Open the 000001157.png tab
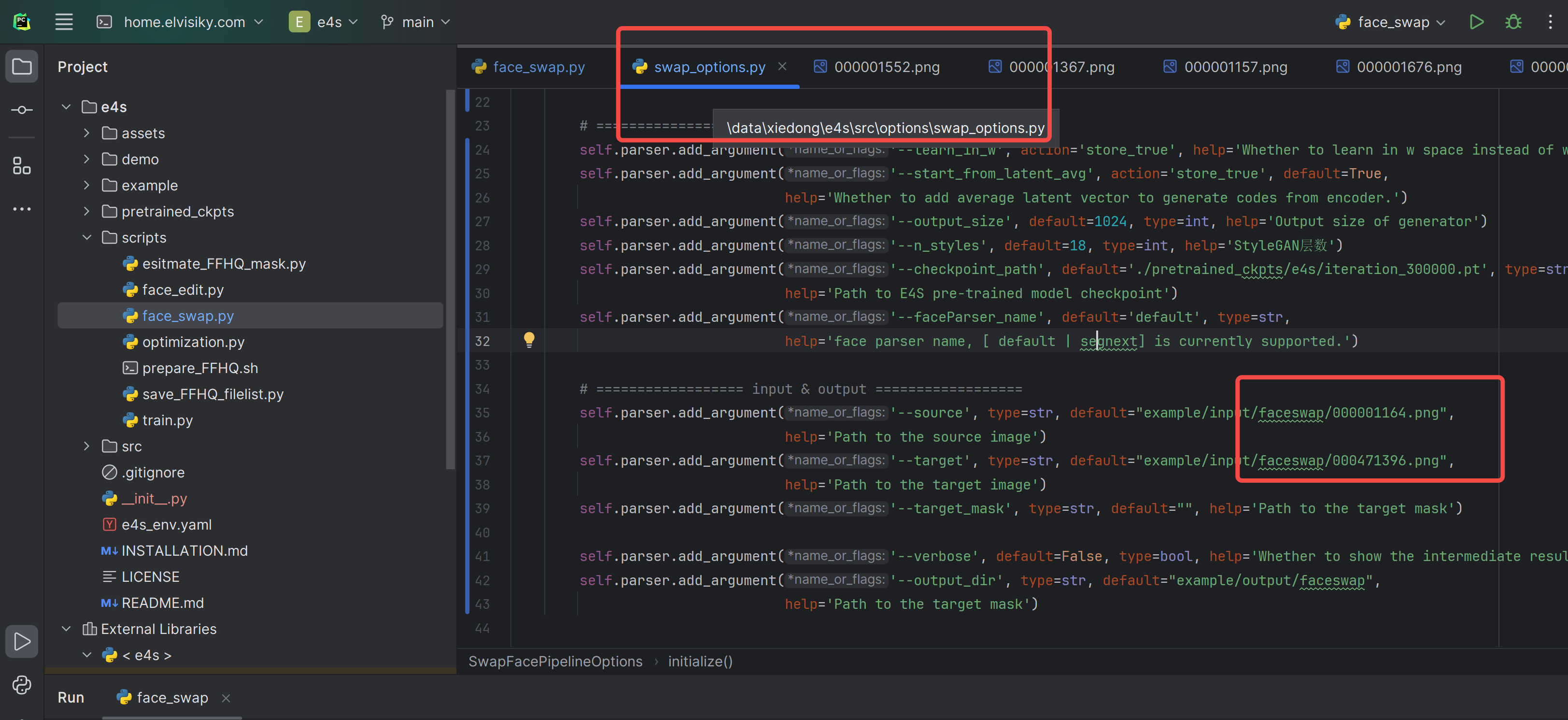The height and width of the screenshot is (720, 1568). point(1225,67)
